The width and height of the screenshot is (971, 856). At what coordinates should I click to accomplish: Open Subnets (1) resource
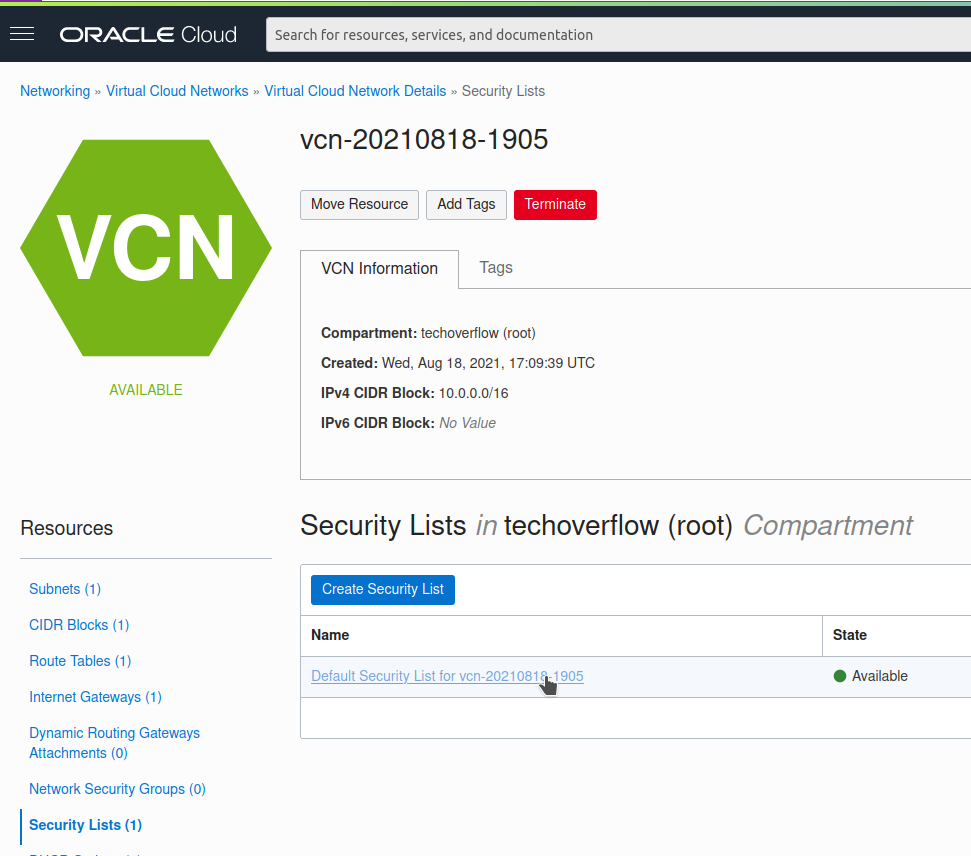coord(65,589)
